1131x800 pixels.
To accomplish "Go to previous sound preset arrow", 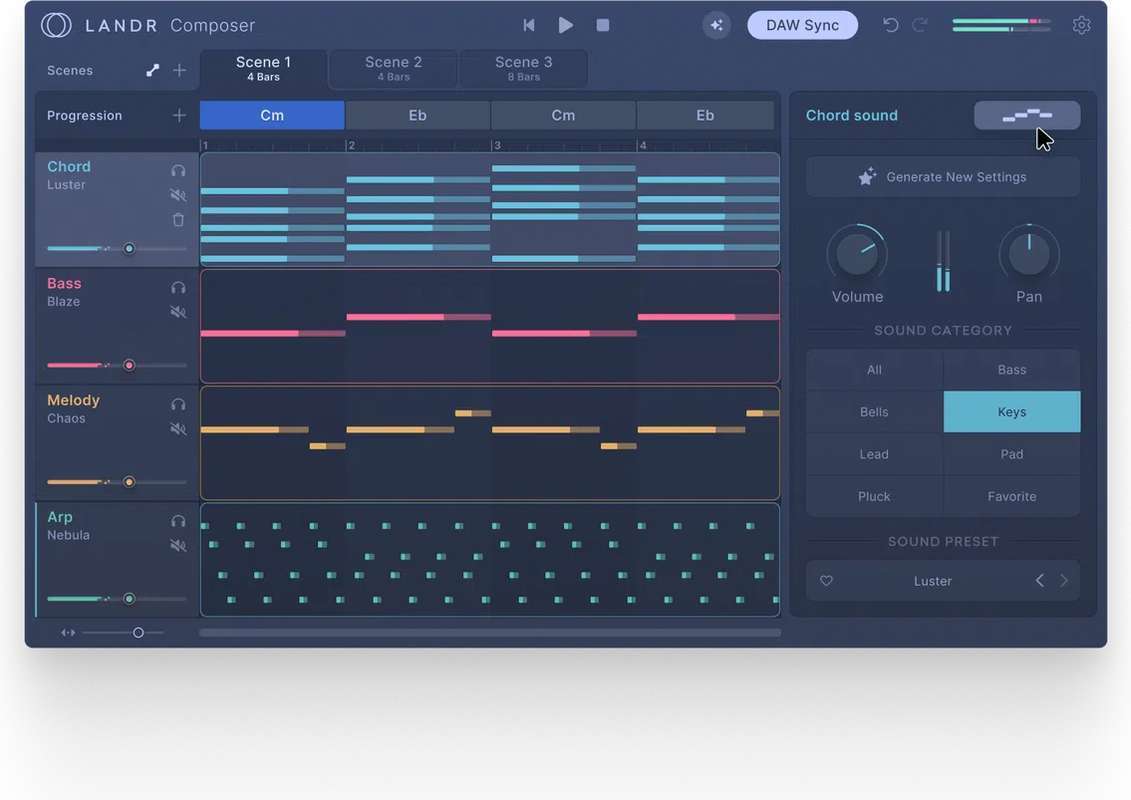I will point(1039,581).
